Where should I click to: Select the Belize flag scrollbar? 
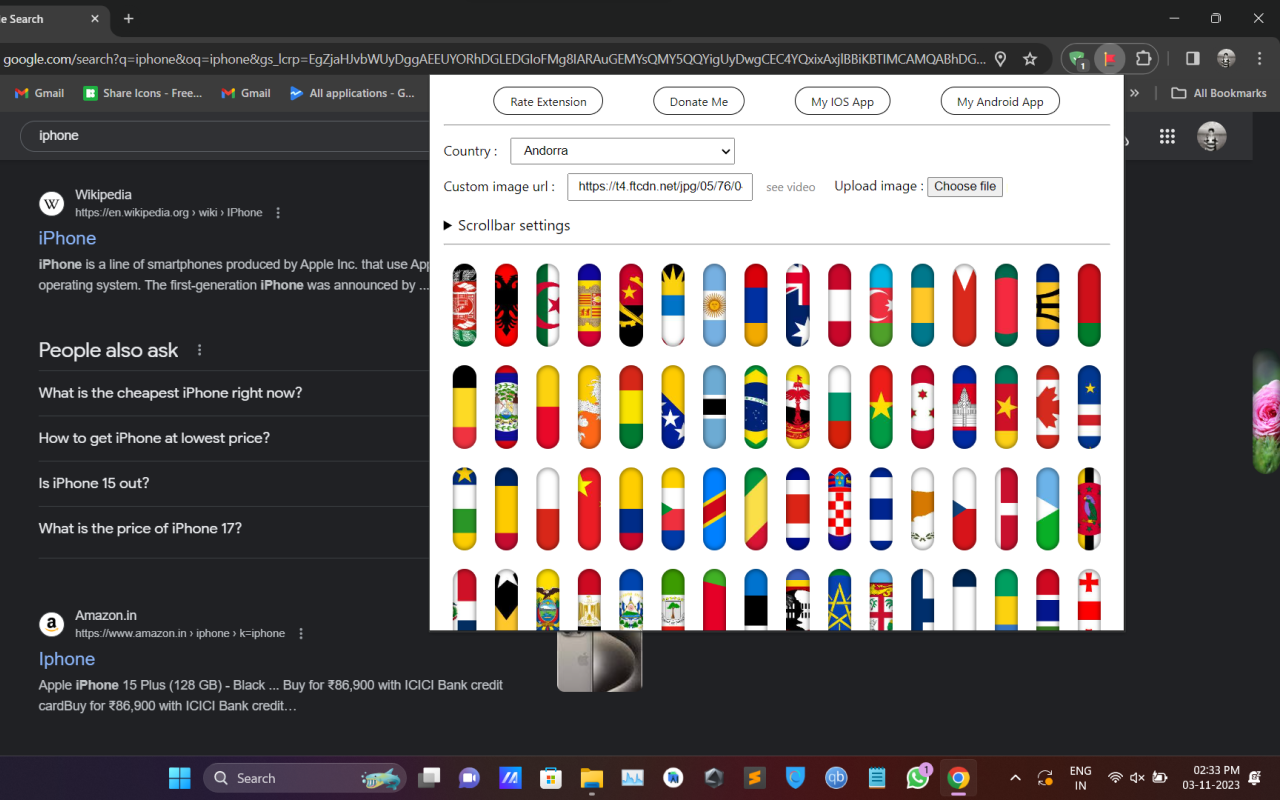[506, 407]
